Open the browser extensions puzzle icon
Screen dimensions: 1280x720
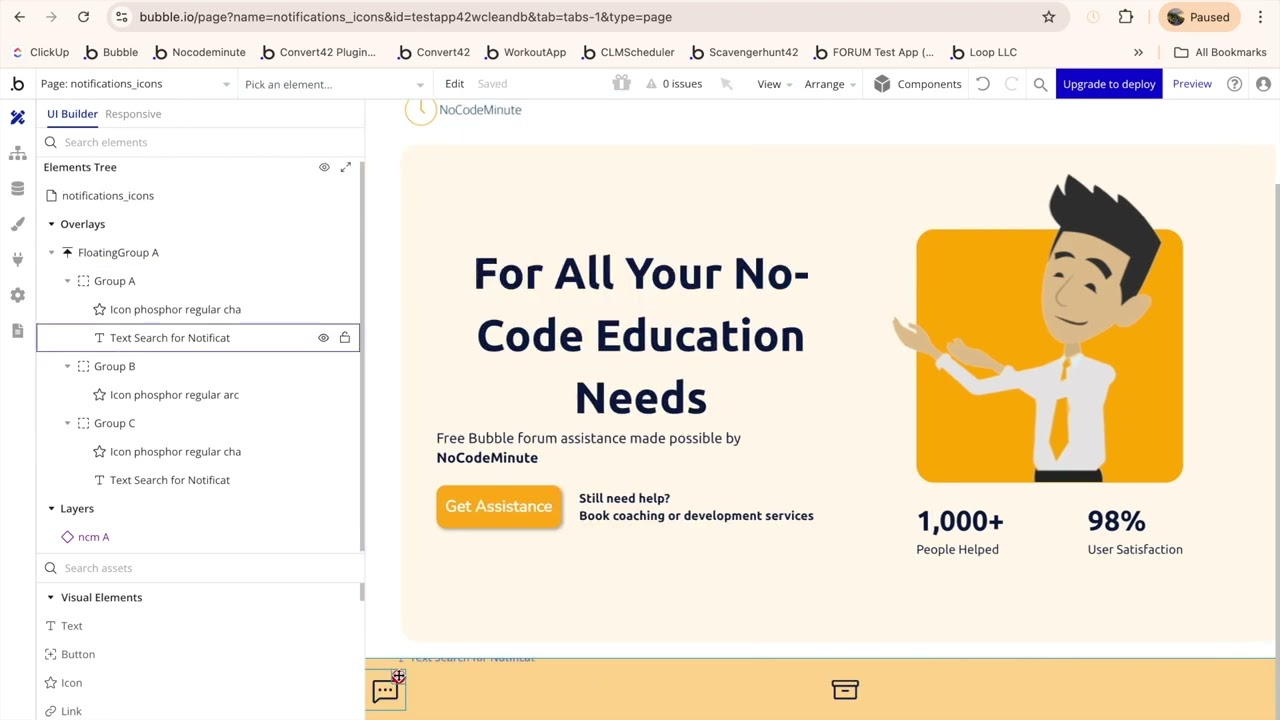[x=1126, y=17]
